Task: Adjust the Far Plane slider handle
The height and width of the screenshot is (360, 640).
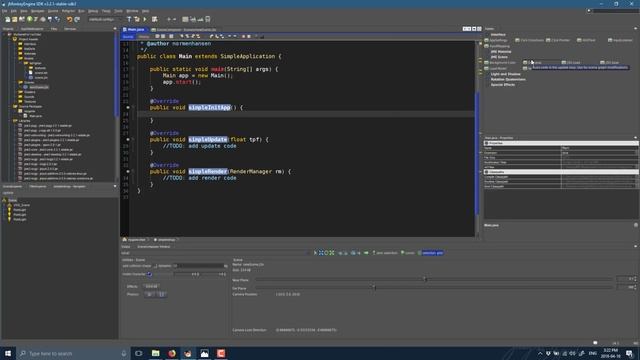Action: (x=374, y=287)
